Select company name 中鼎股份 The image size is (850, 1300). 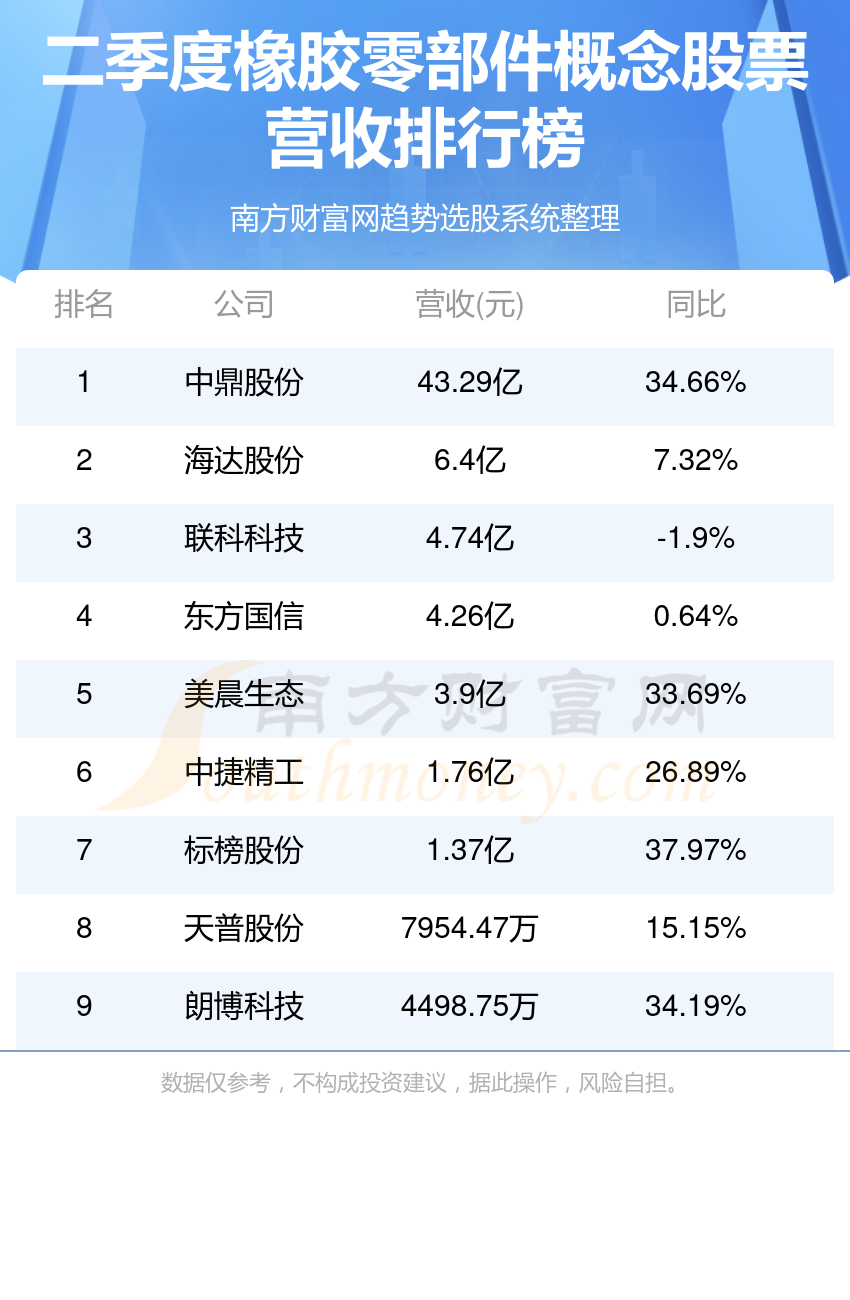coord(244,382)
